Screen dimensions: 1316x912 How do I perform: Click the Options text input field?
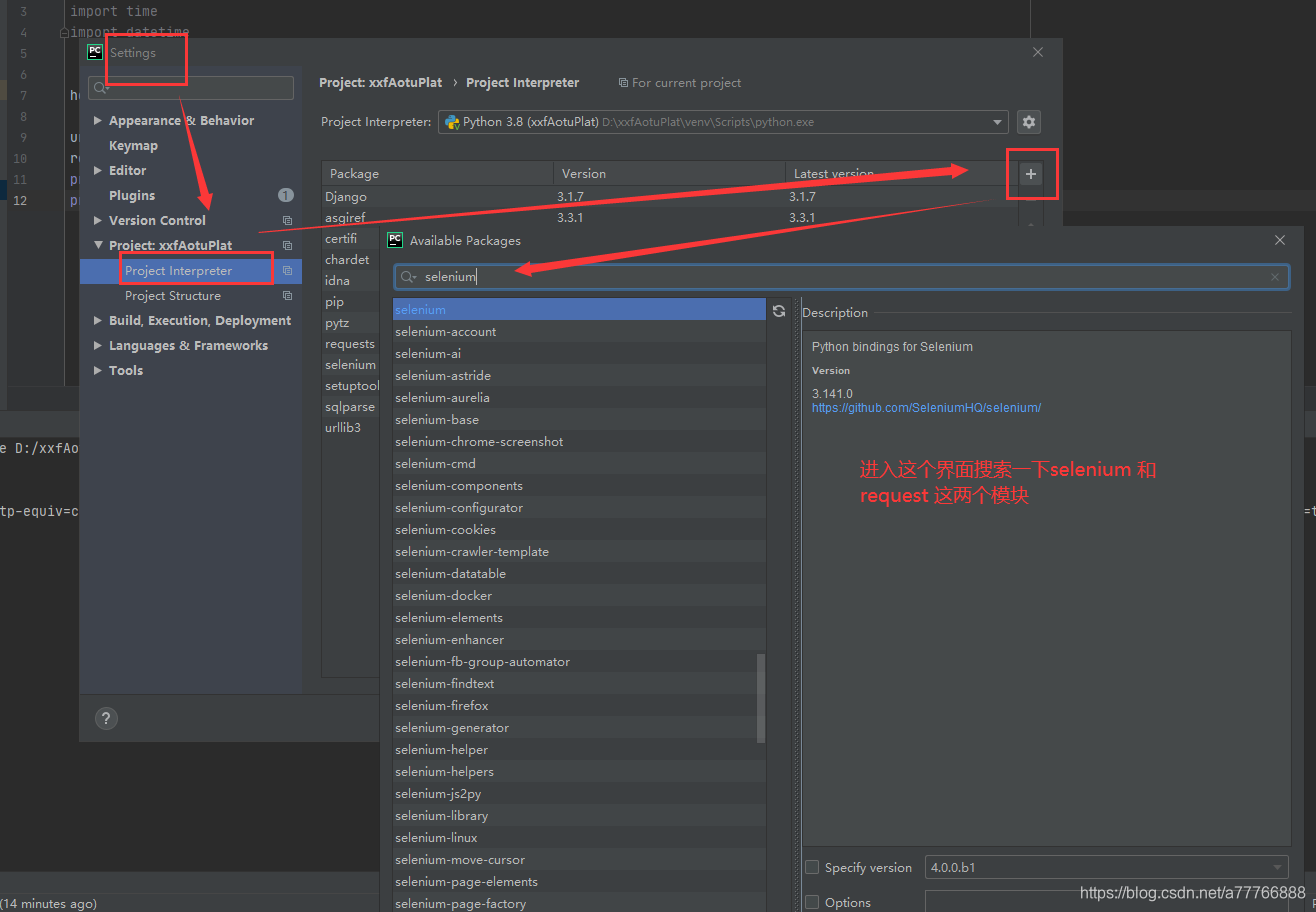(x=1107, y=902)
